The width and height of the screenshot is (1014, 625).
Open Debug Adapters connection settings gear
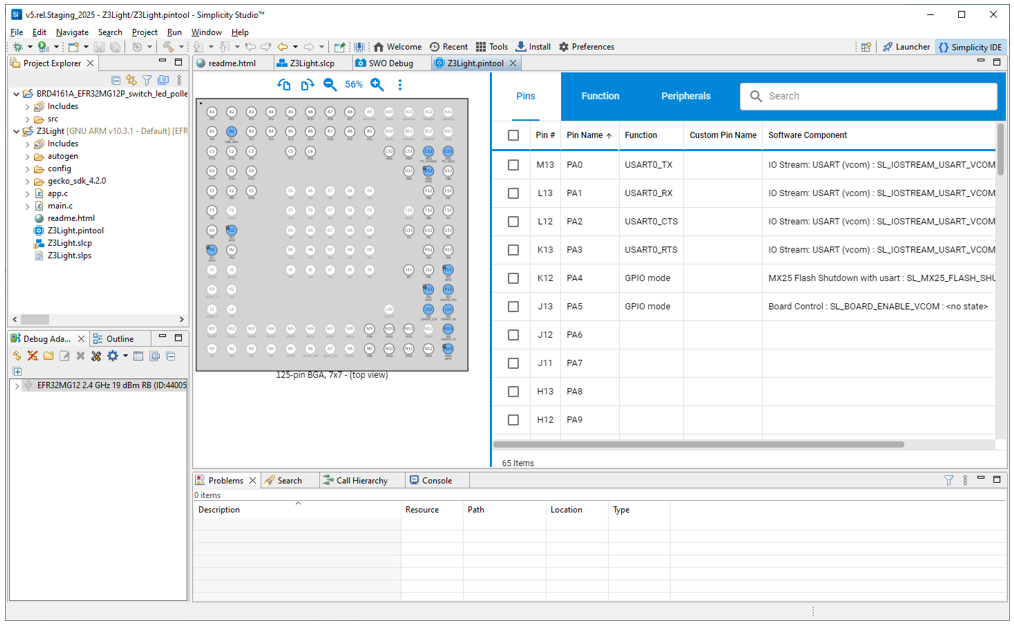click(112, 355)
